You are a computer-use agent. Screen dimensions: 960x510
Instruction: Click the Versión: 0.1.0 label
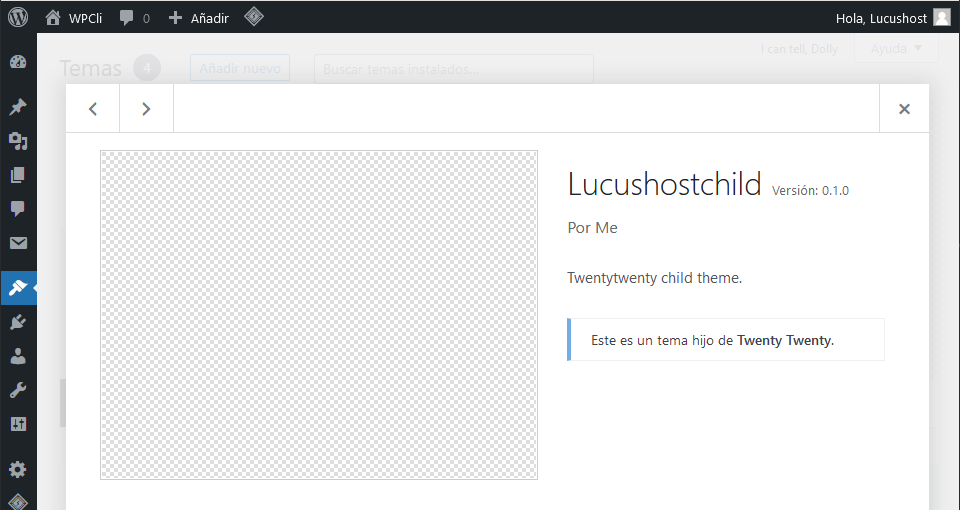[x=810, y=190]
